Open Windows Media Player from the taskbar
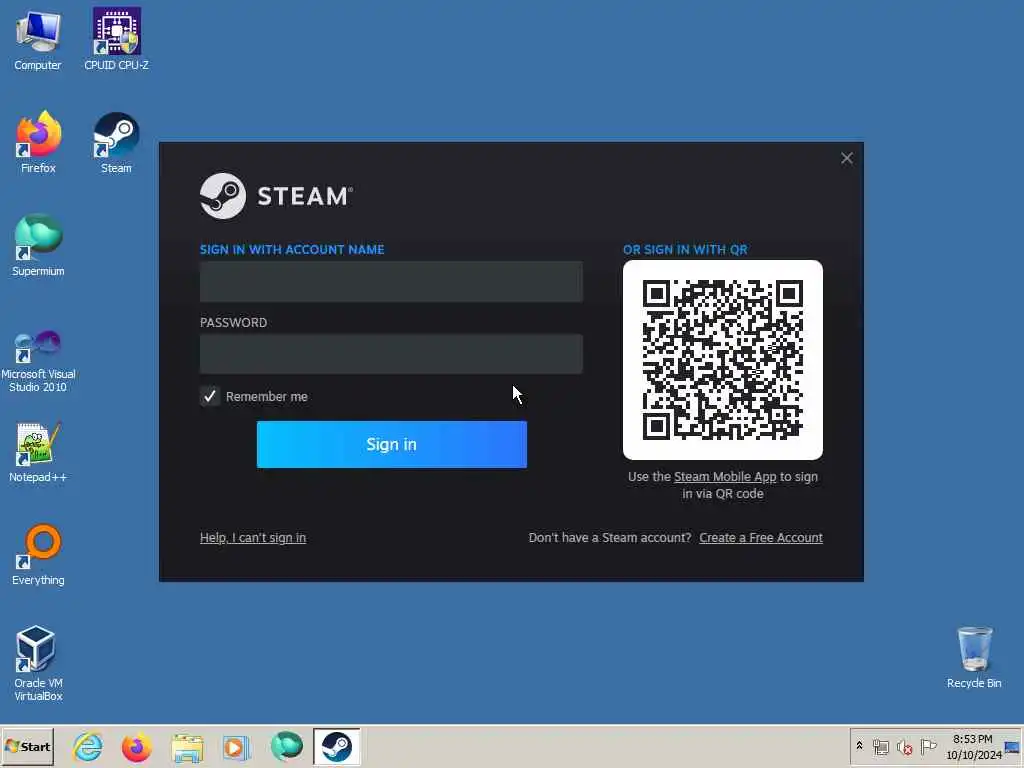Screen dimensions: 1024x768 point(236,747)
